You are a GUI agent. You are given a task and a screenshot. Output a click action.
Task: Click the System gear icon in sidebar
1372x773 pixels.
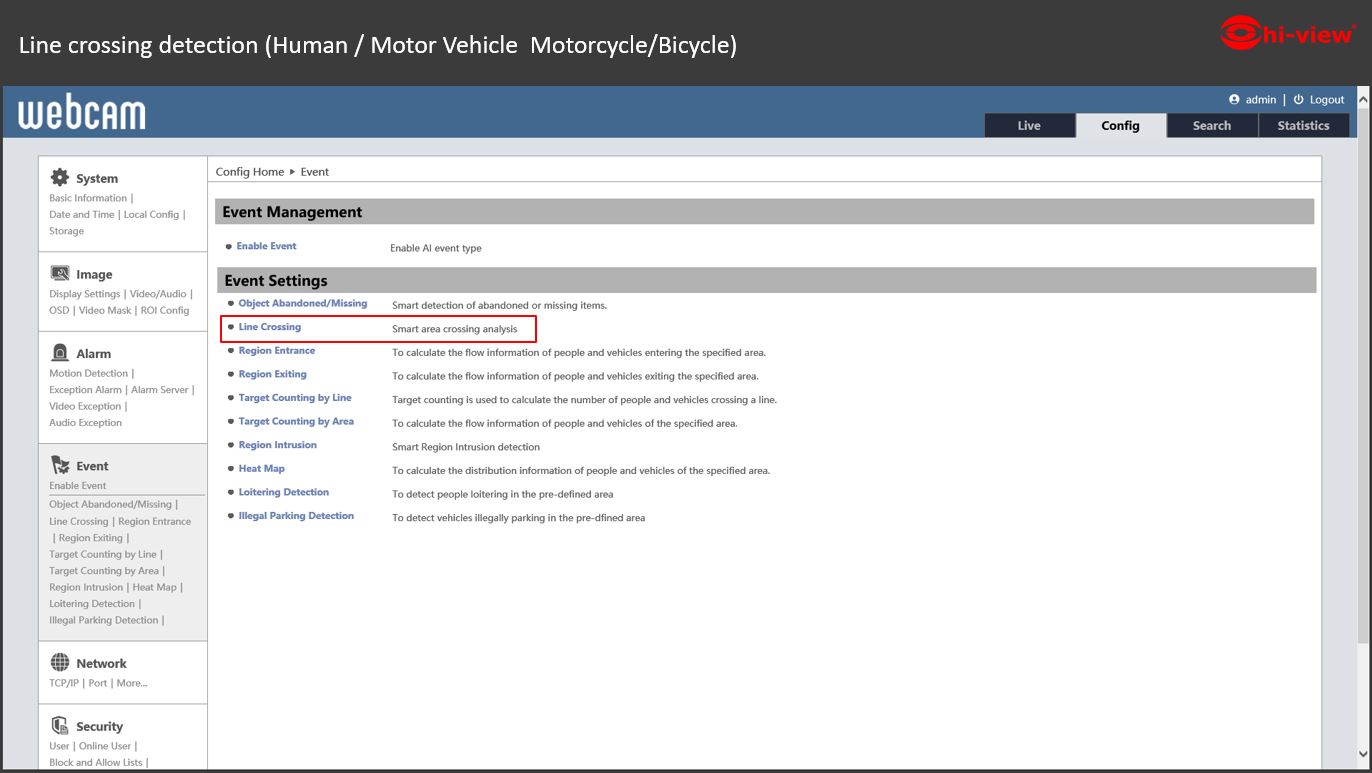60,178
